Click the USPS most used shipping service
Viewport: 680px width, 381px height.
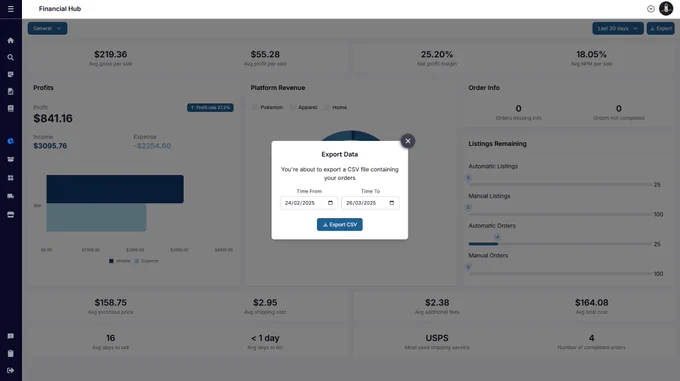pyautogui.click(x=437, y=338)
